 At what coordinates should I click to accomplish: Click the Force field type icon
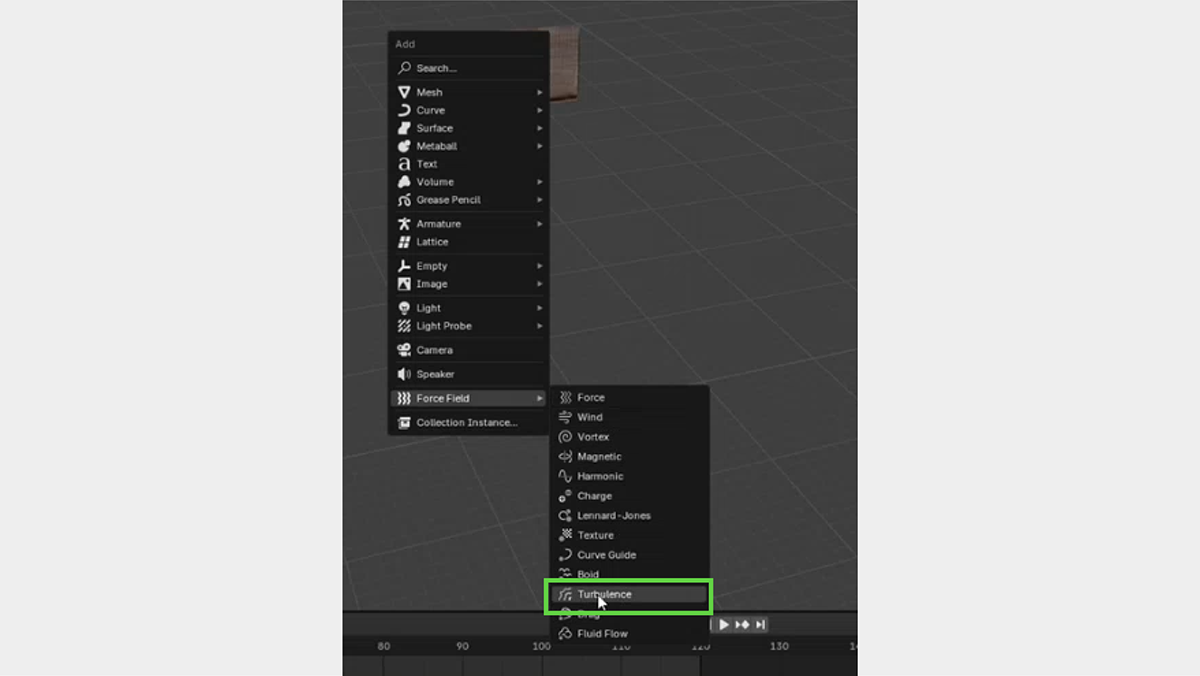[x=565, y=397]
